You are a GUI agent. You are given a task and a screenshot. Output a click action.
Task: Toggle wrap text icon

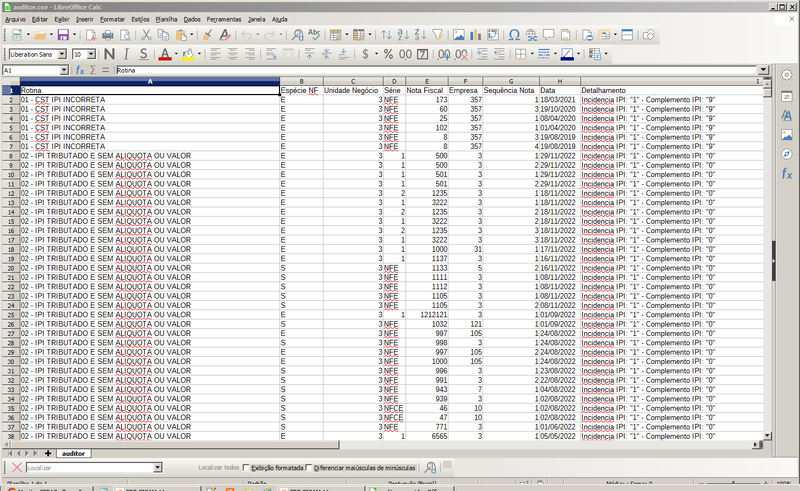271,54
